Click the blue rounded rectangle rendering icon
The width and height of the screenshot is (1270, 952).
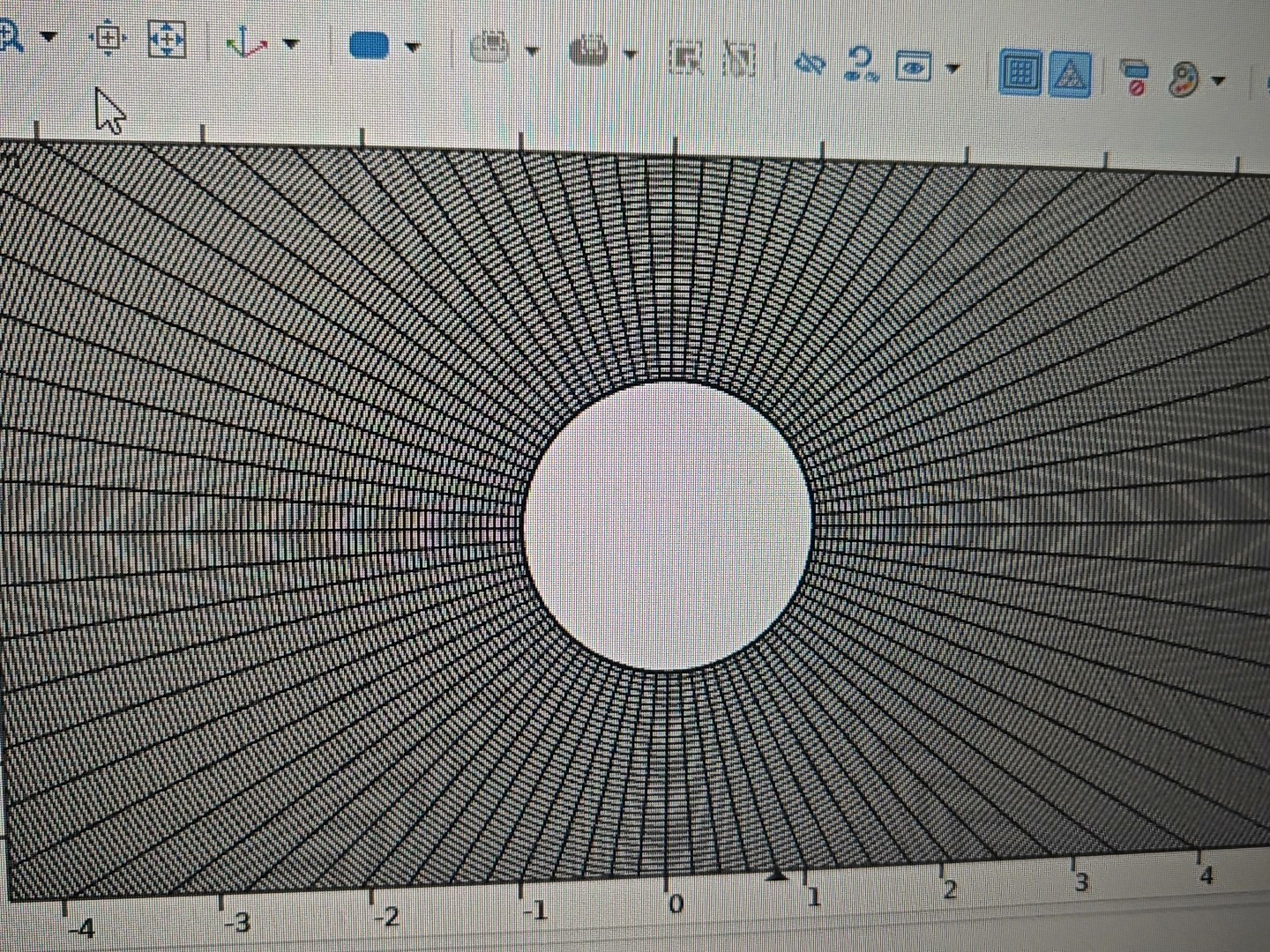pos(369,45)
